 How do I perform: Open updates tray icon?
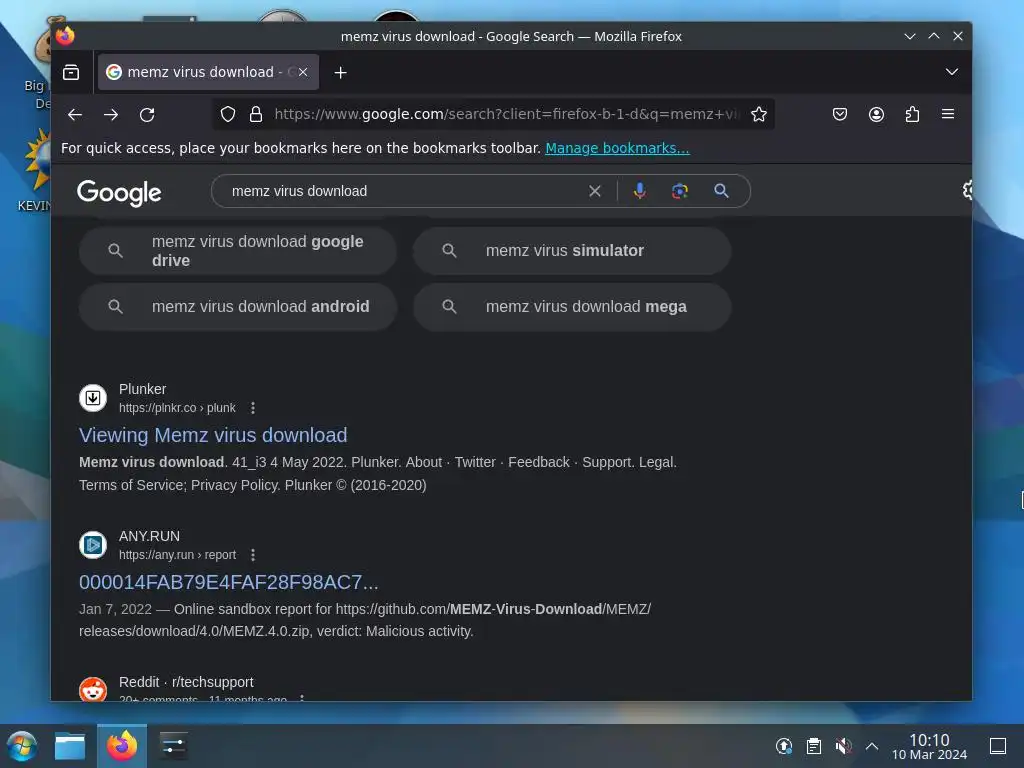(784, 746)
